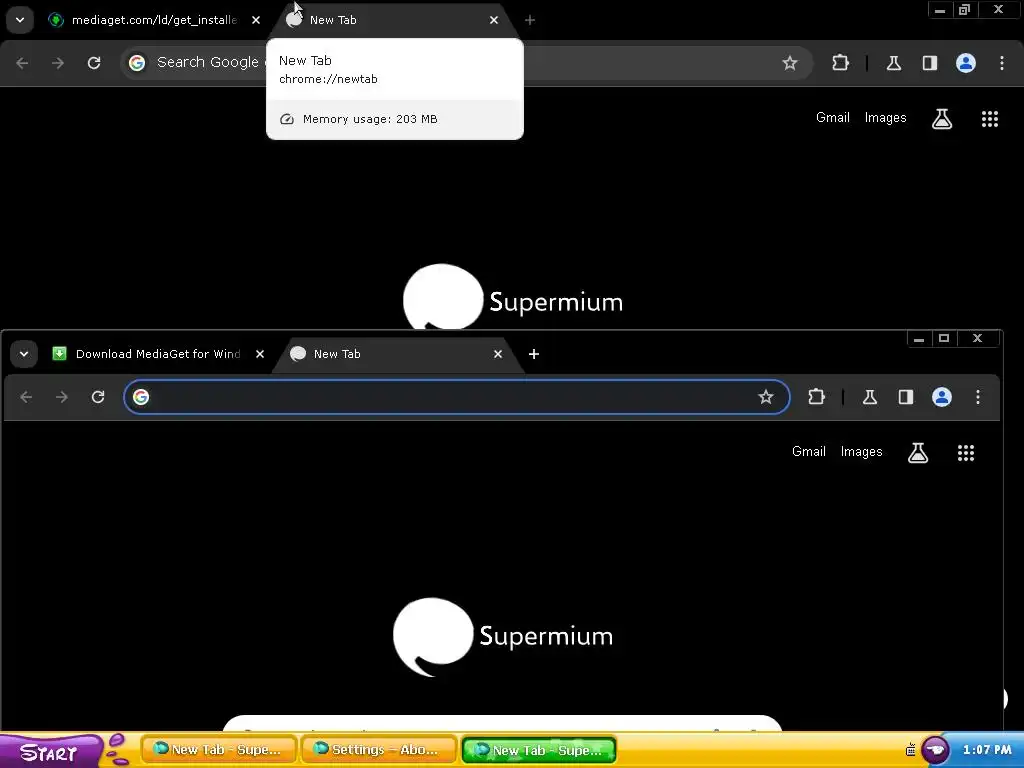Screen dimensions: 1024x768
Task: Switch to first New Tab - Supe... taskbar button
Action: tap(219, 750)
